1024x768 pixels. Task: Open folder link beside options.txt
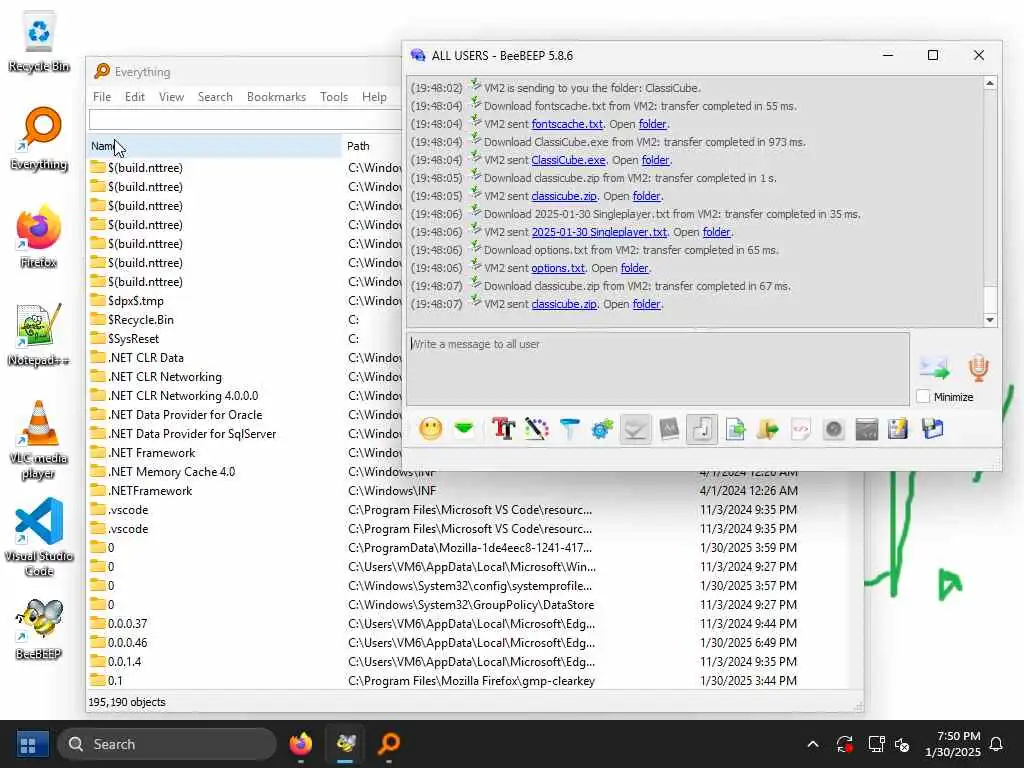point(634,268)
